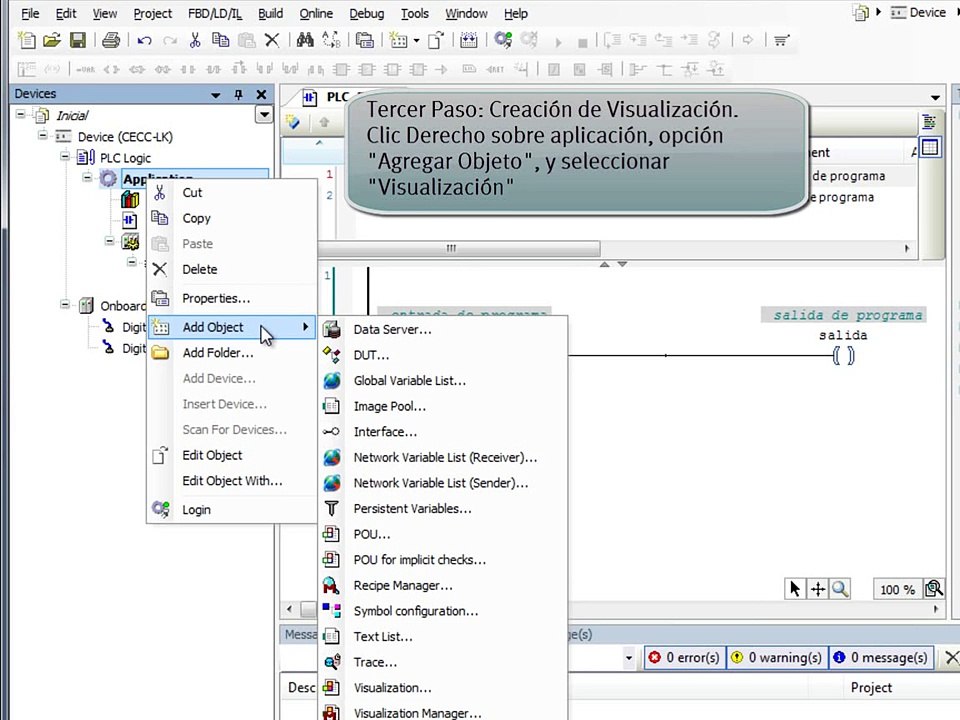Pin the Devices panel
Viewport: 960px width, 720px height.
[x=238, y=94]
